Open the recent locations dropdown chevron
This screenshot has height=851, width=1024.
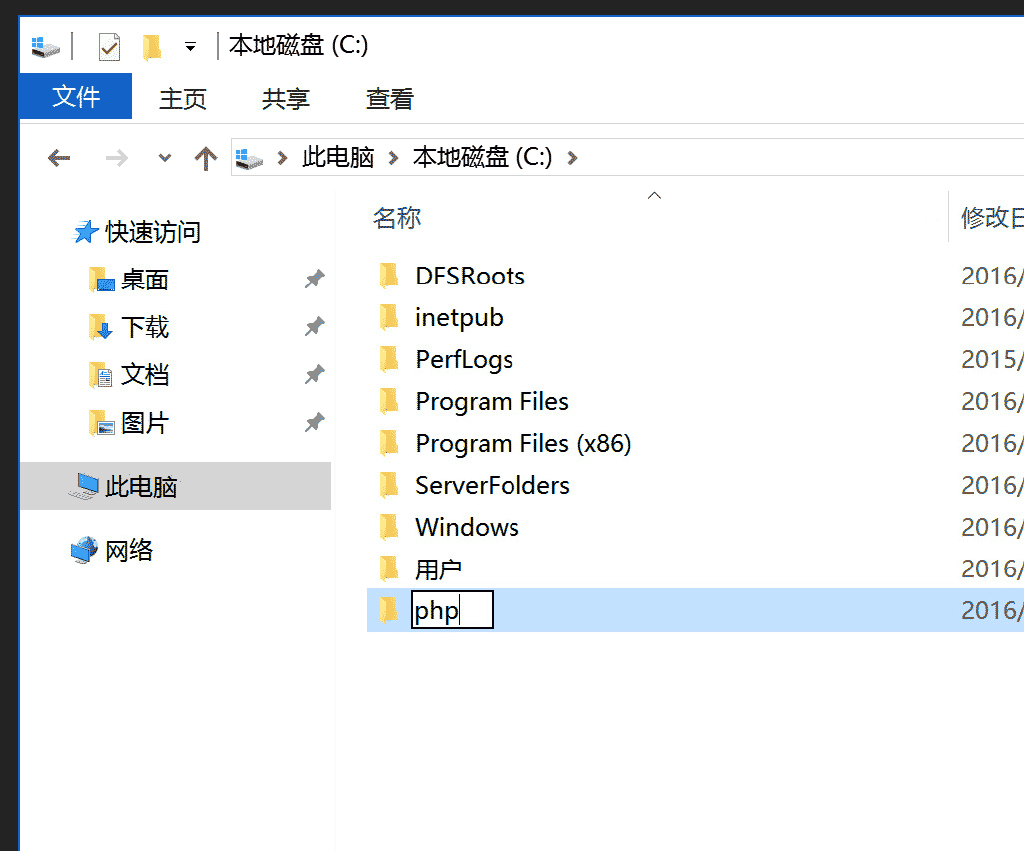click(165, 157)
